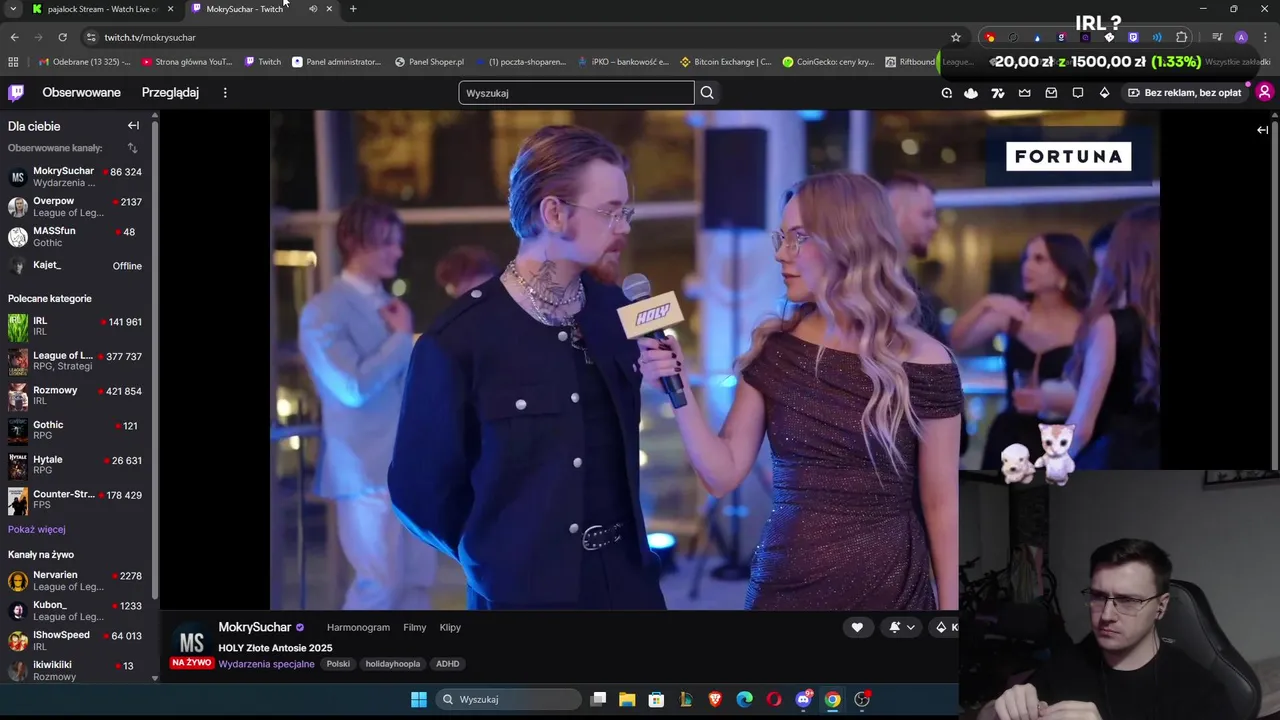Open a new Chrome tab

353,9
